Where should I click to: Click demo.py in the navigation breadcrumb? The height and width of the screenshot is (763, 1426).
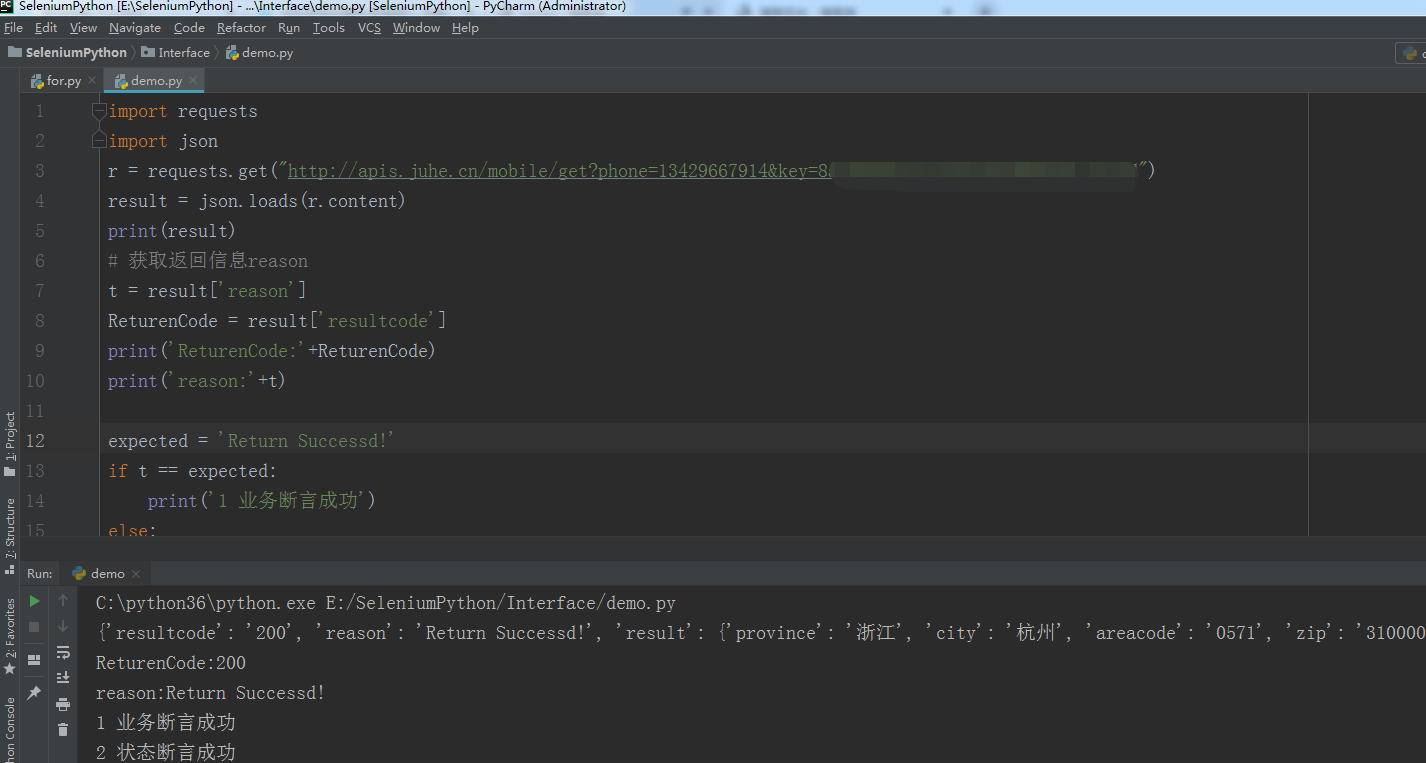click(x=267, y=52)
